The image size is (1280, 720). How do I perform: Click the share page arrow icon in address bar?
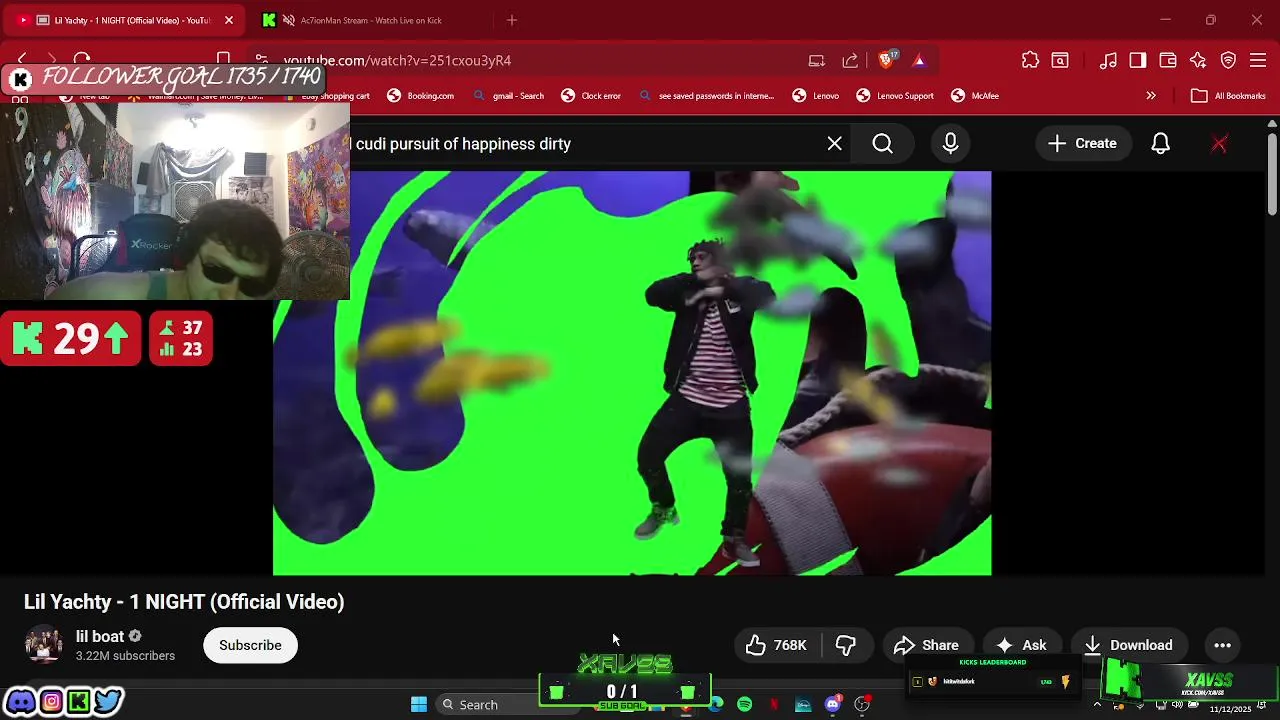[850, 60]
